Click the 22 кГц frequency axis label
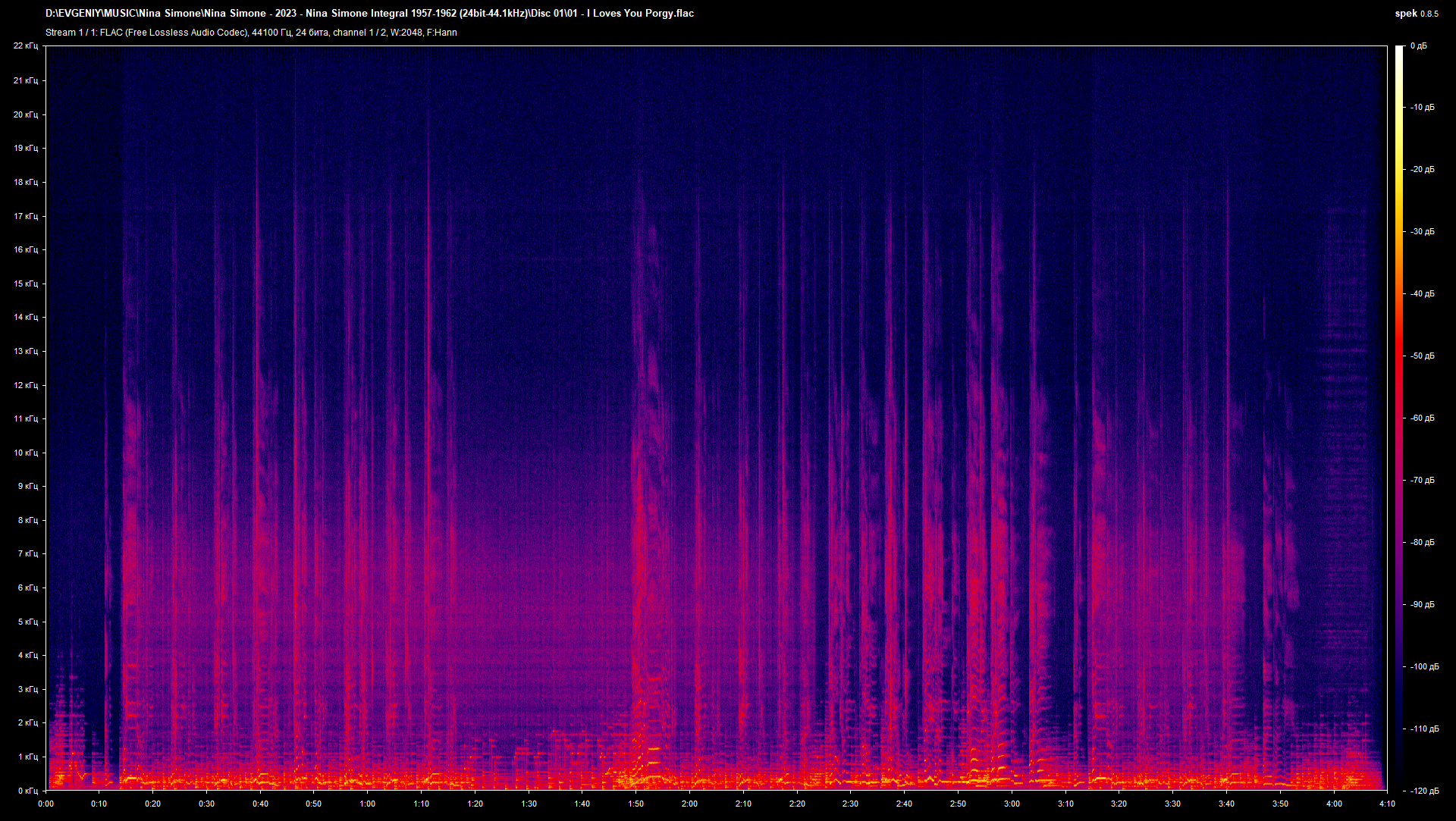Screen dimensions: 1456x821 28,45
